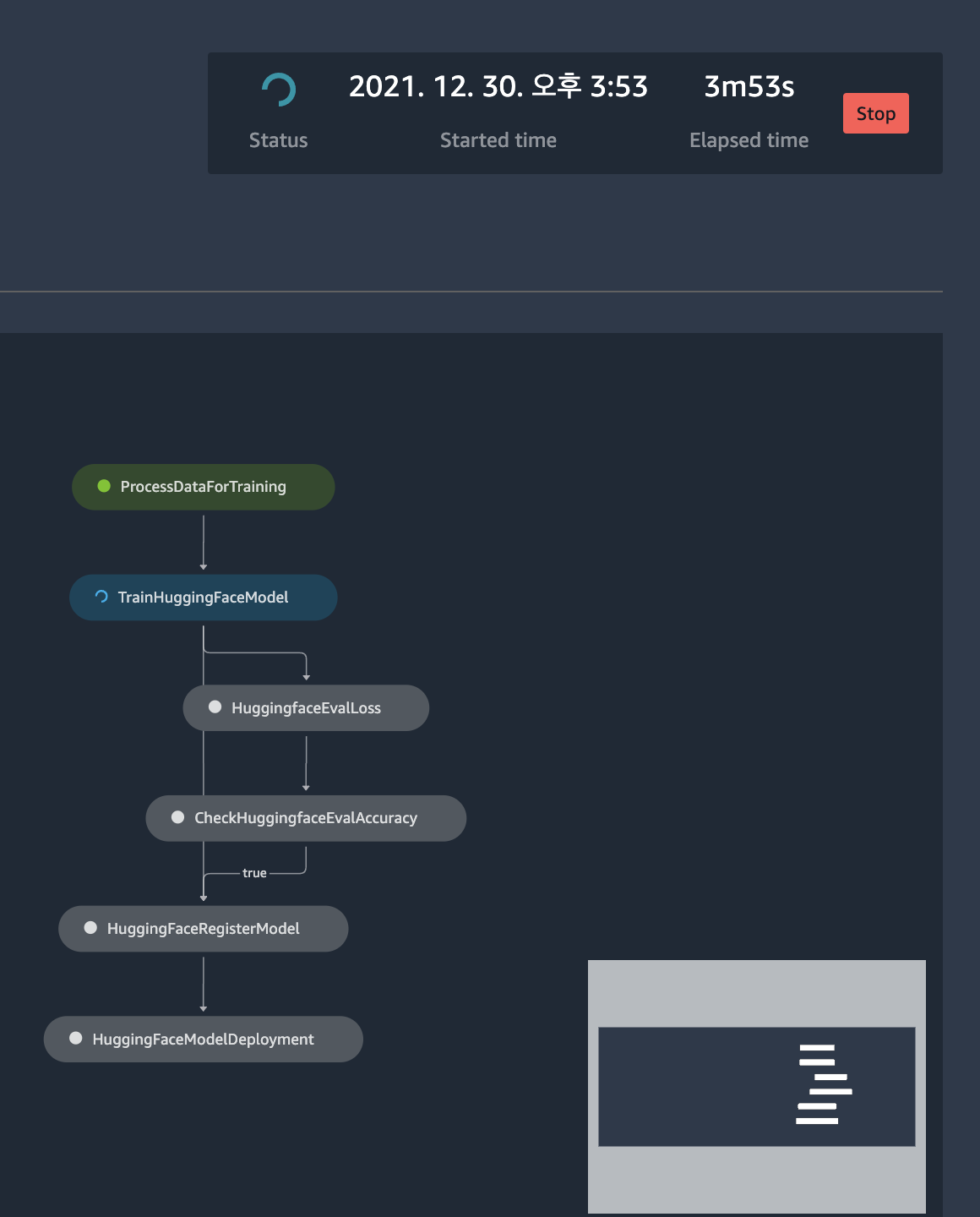Select the TrainHuggingFaceModel step node
Viewport: 980px width, 1217px height.
[x=204, y=598]
